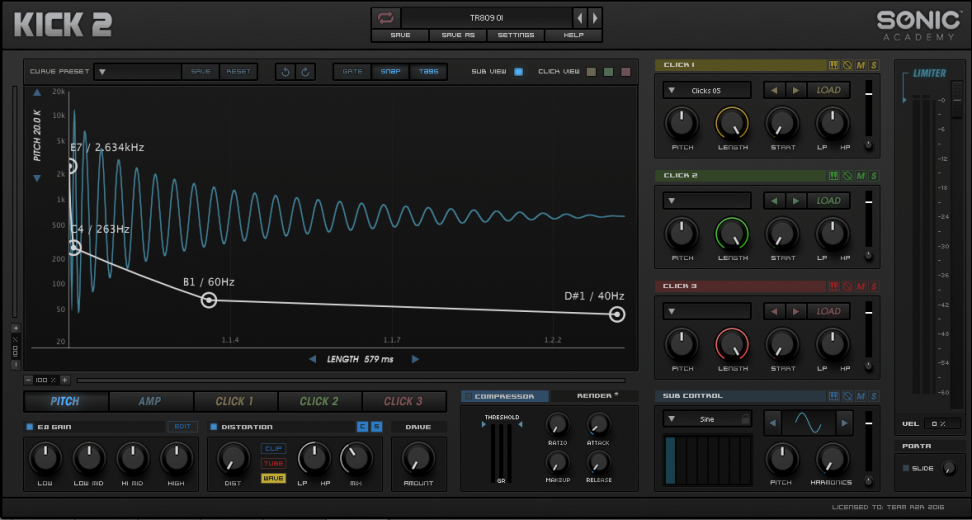Click the undo arrow in curve toolbar
Screen dimensions: 972x520
pyautogui.click(x=285, y=72)
